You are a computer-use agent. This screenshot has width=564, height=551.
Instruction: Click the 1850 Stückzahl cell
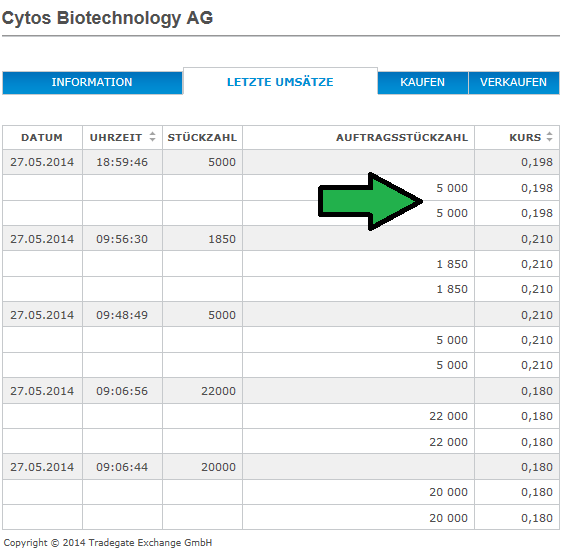point(202,239)
